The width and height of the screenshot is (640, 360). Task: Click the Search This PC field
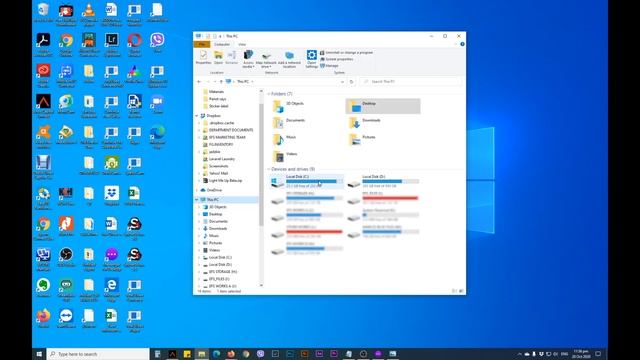(410, 82)
